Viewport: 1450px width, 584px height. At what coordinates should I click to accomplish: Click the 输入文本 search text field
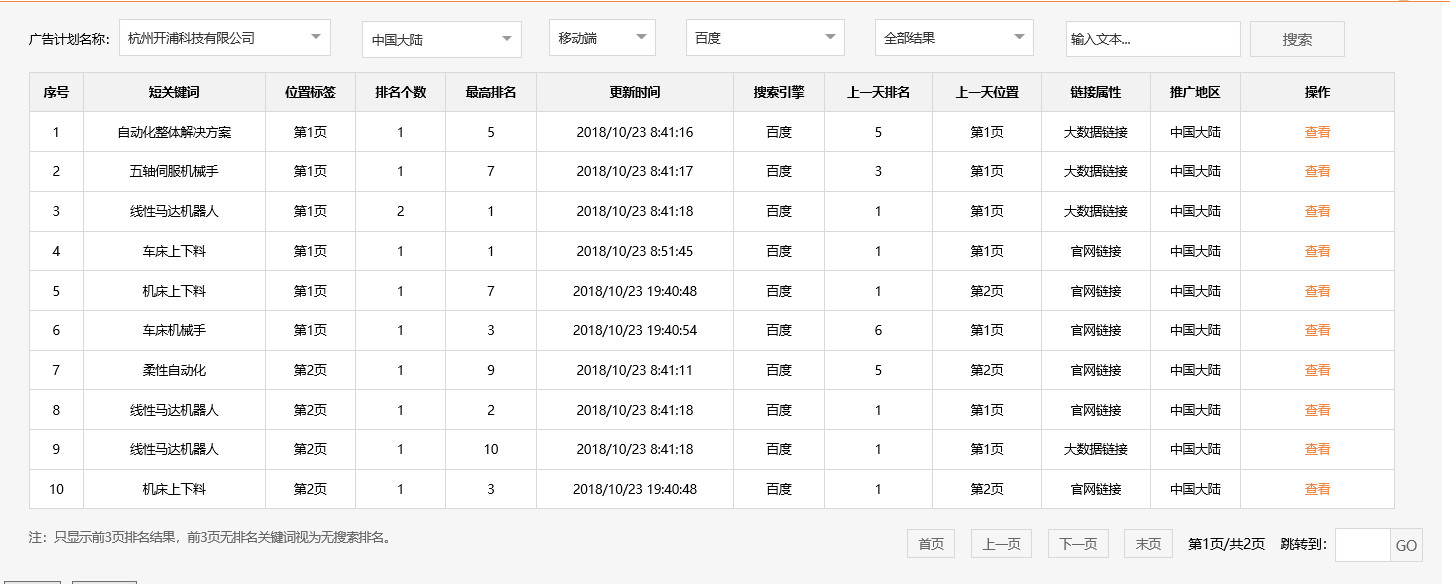point(1152,38)
